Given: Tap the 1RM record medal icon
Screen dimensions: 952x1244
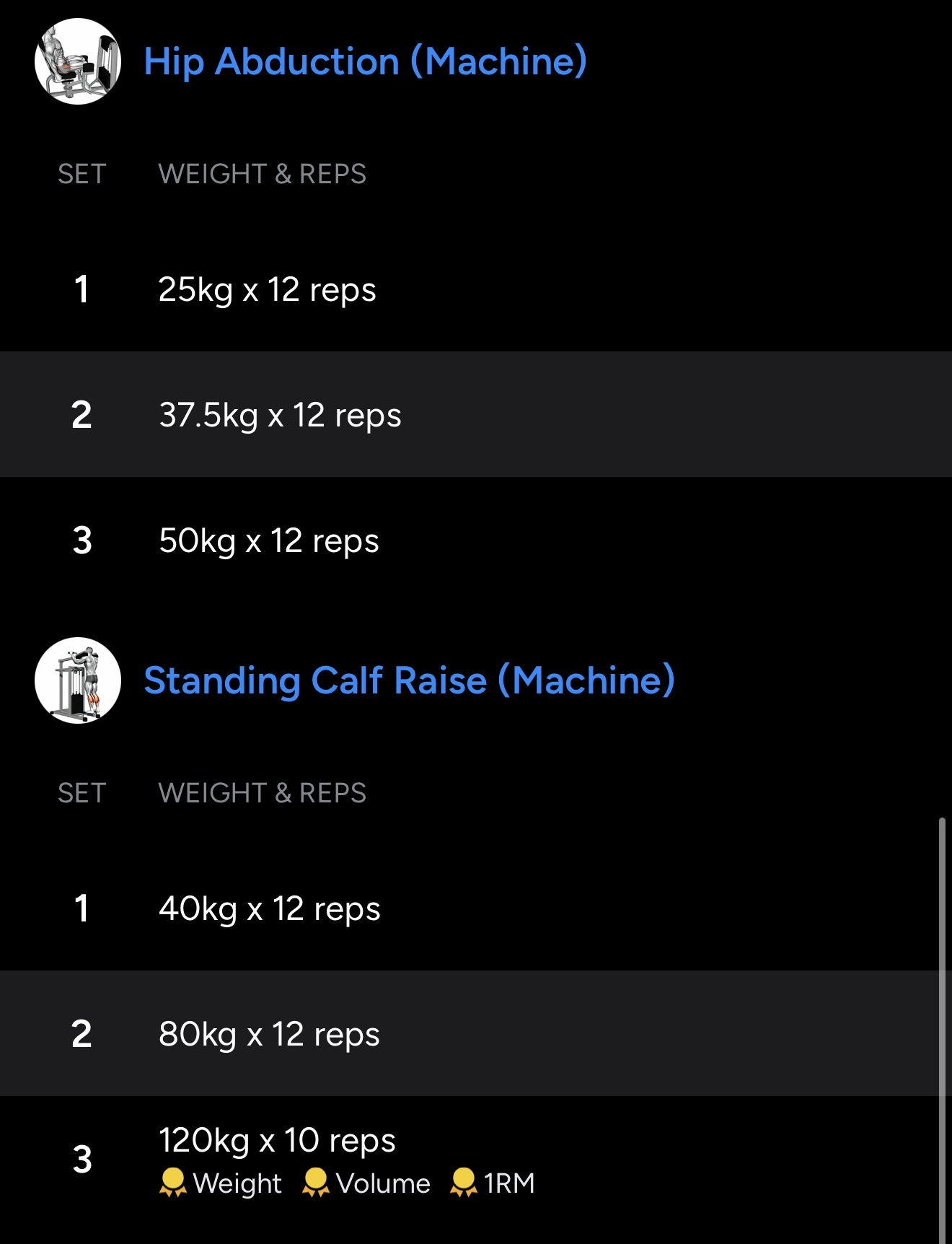Looking at the screenshot, I should [463, 1183].
